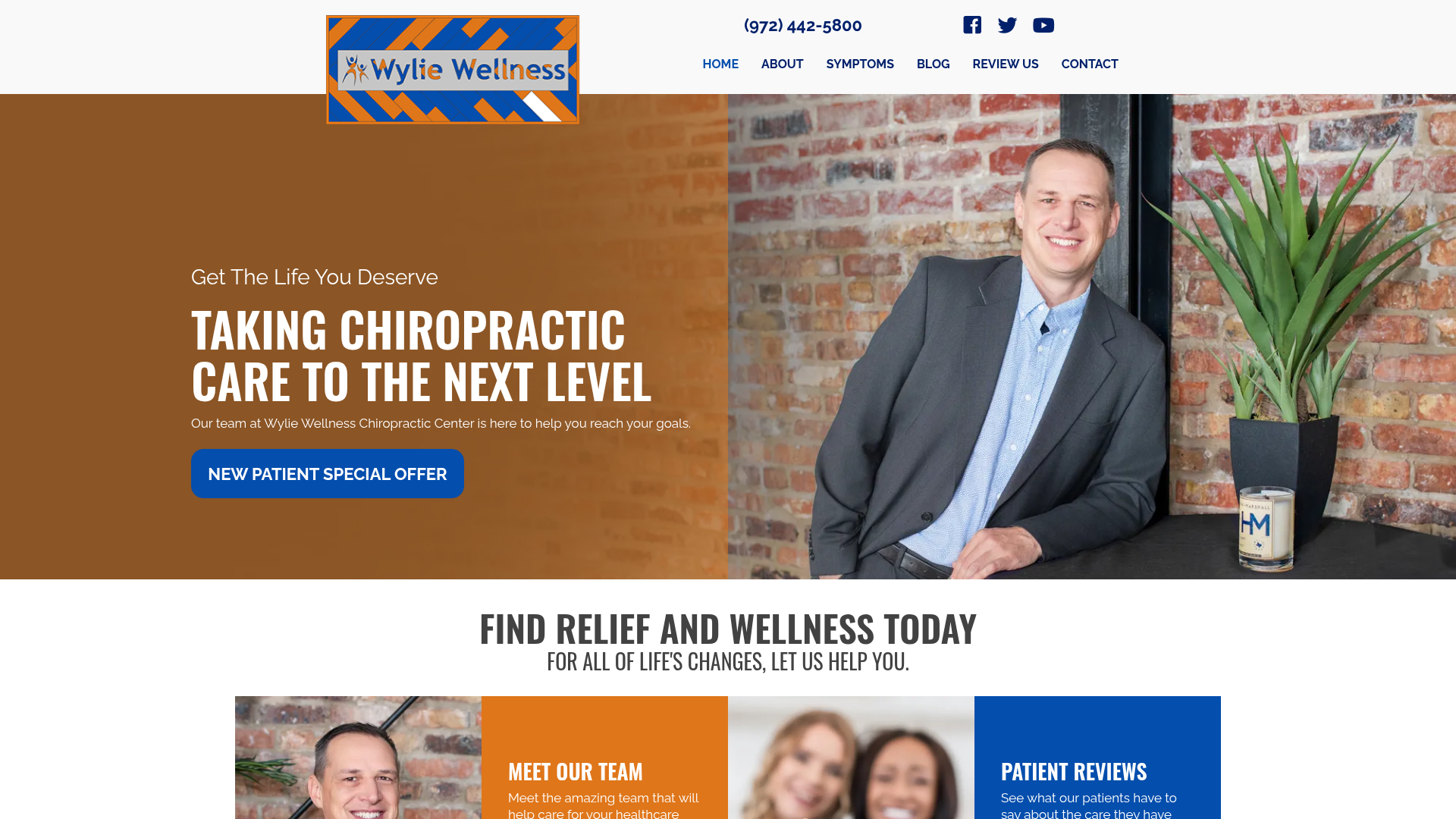This screenshot has height=819, width=1456.
Task: Select Review Us in the navigation
Action: (1006, 64)
